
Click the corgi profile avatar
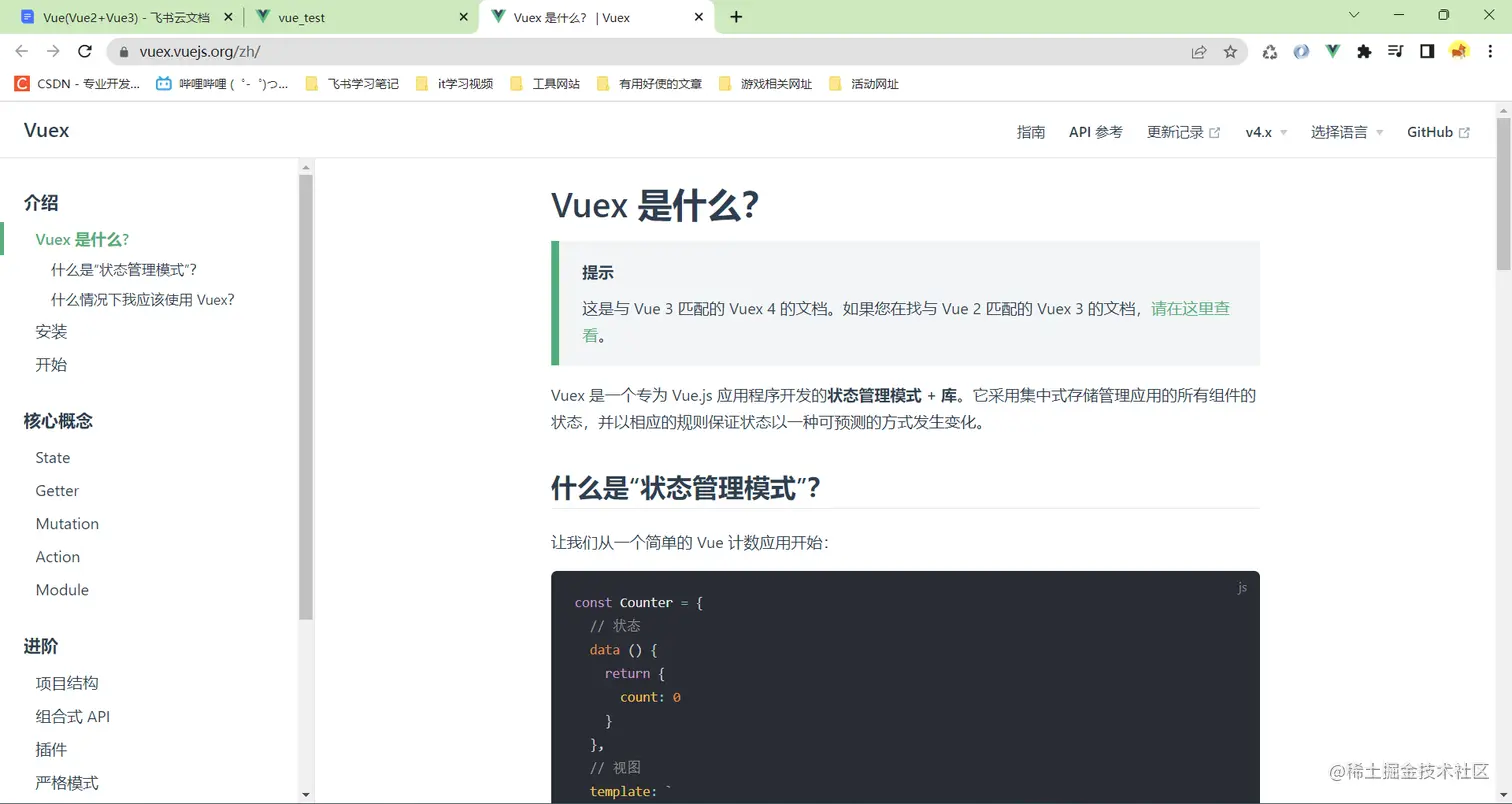1459,52
